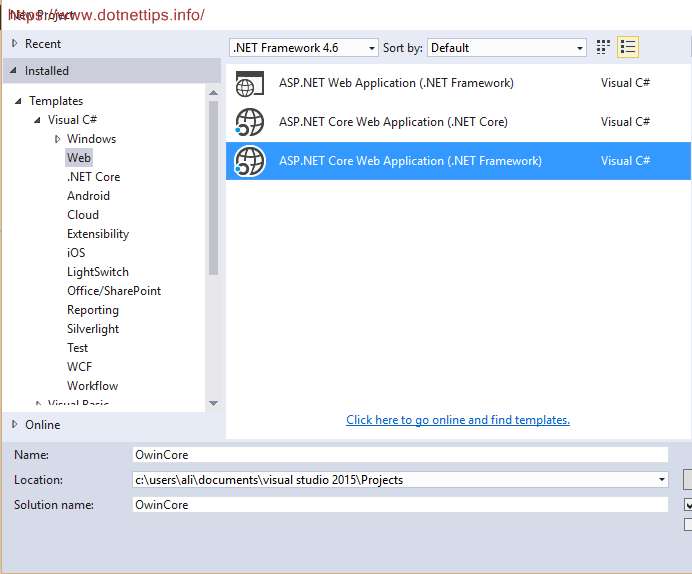Click the ASP.NET Core Web Application (.NET Core) icon
This screenshot has width=692, height=574.
250,122
